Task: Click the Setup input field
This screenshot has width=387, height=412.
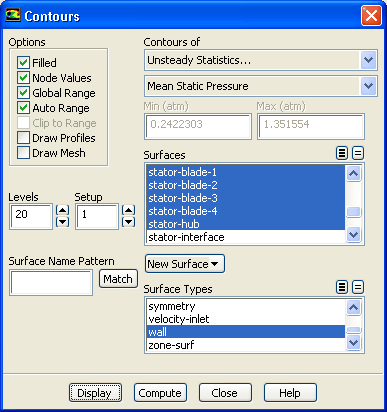Action: click(97, 216)
